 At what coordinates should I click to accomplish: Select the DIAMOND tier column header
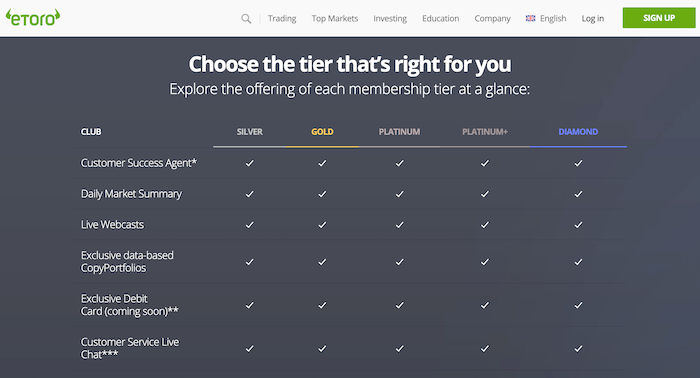[x=578, y=132]
